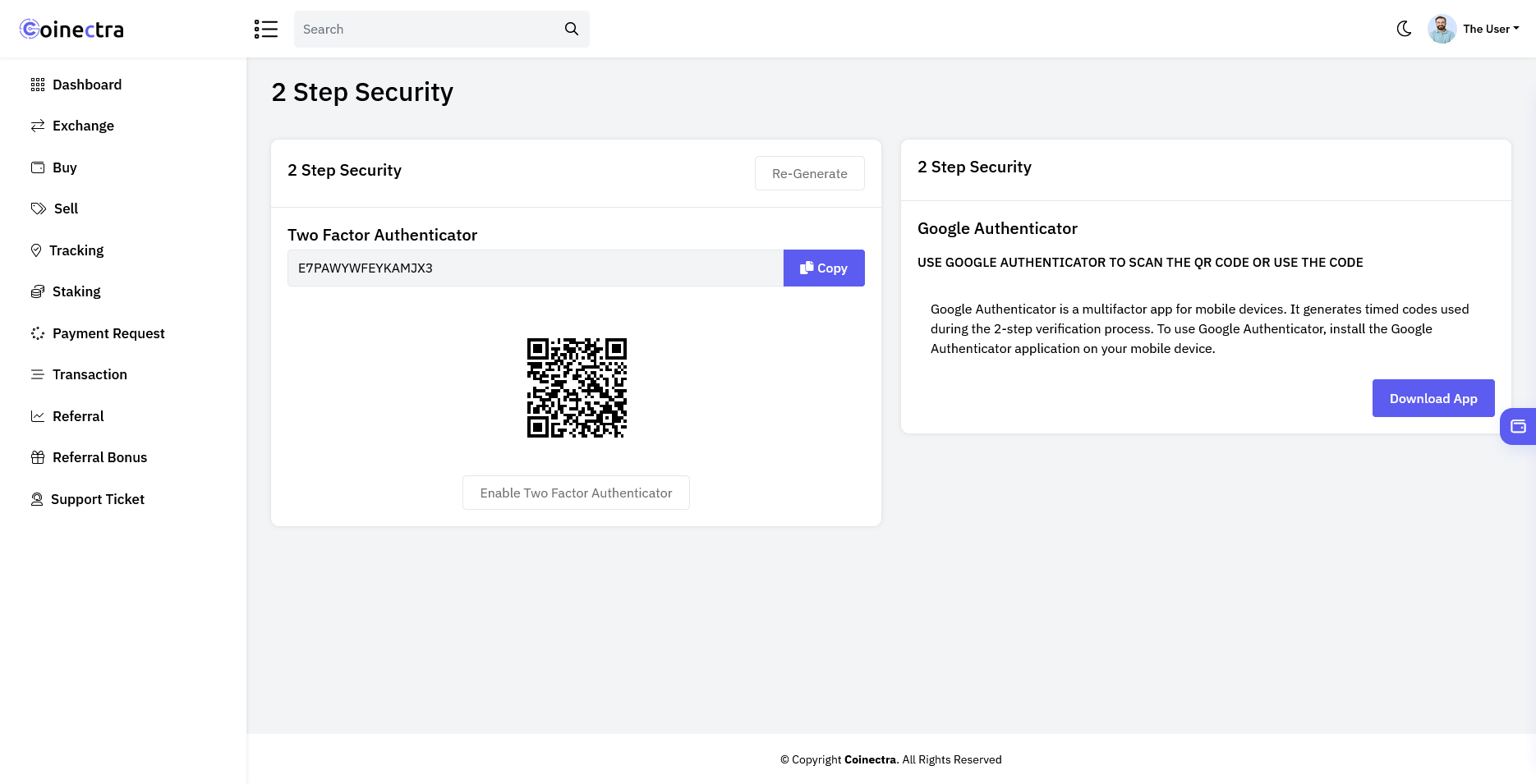Toggle the sidebar menu list icon
The width and height of the screenshot is (1536, 784).
click(x=266, y=29)
